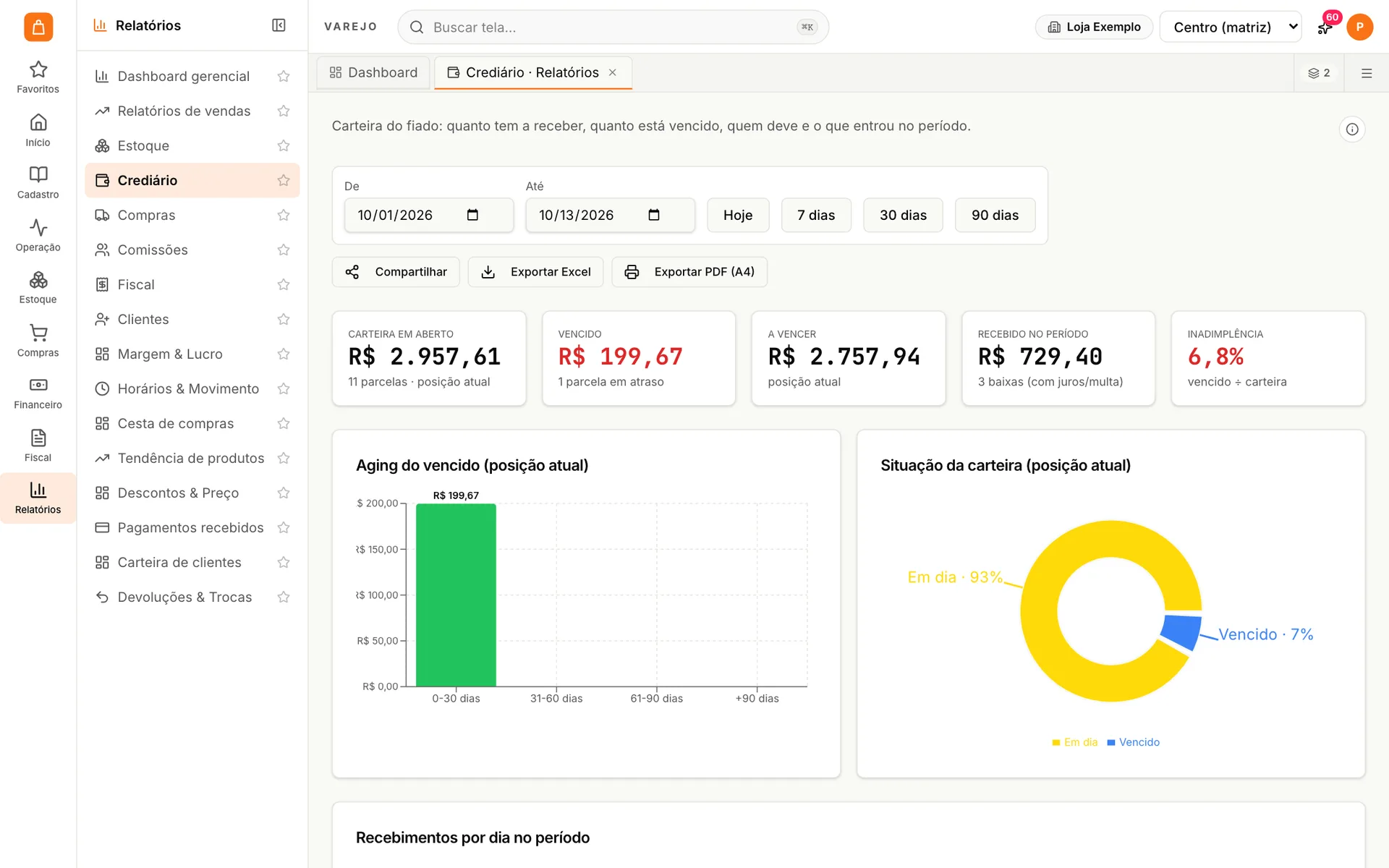The width and height of the screenshot is (1389, 868).
Task: Click Exportar PDF (A4) button
Action: [689, 272]
